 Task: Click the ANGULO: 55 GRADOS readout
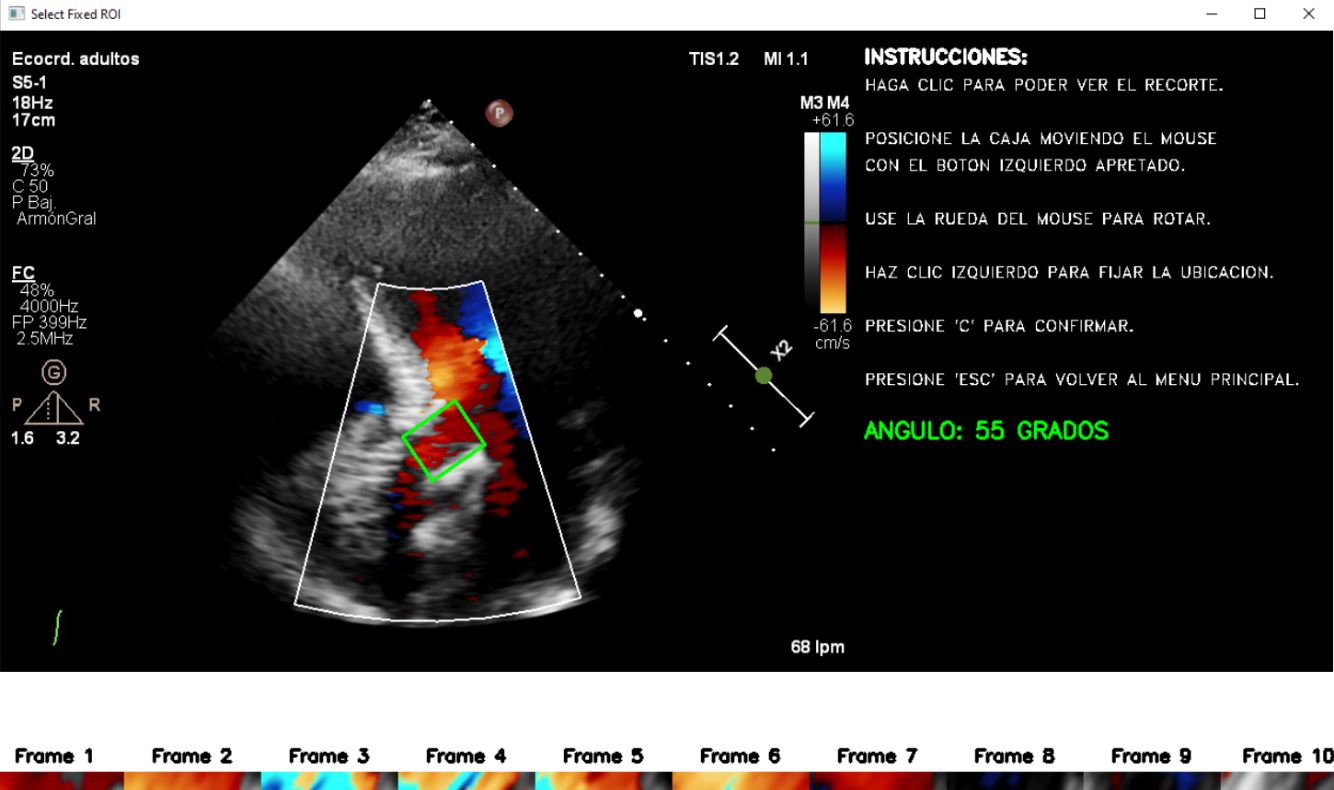[x=986, y=431]
